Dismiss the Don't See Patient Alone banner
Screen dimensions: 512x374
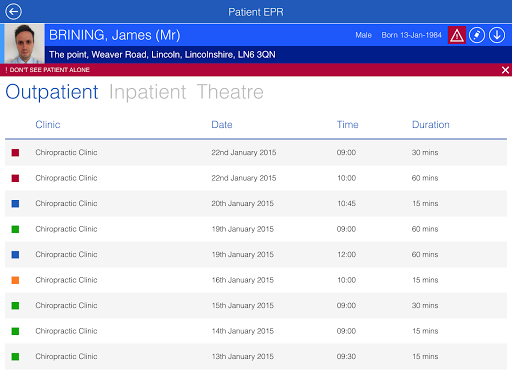tap(505, 70)
